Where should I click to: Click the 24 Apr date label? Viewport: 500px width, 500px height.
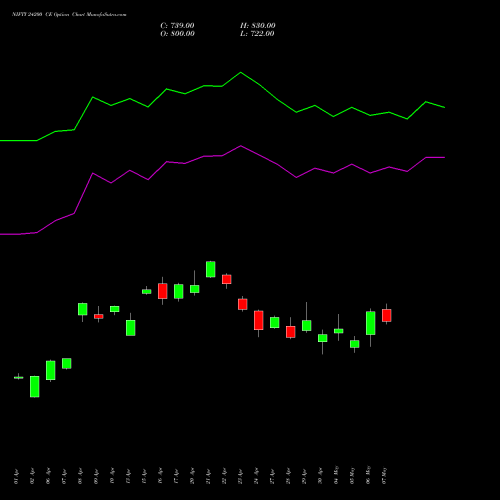[x=256, y=477]
